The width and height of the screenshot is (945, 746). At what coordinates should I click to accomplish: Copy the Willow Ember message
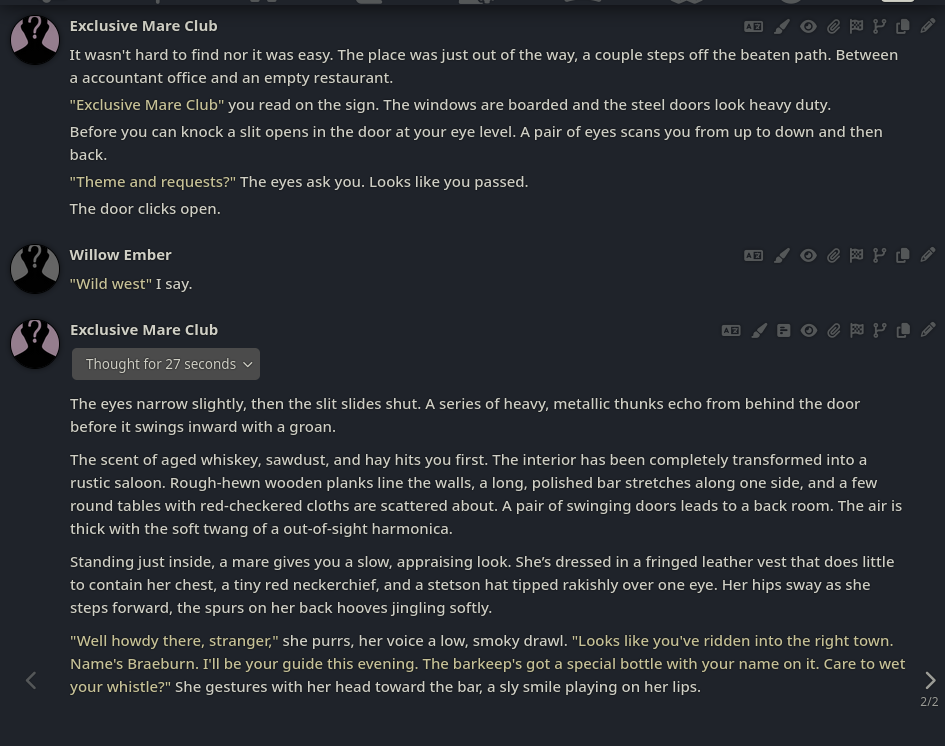click(903, 255)
